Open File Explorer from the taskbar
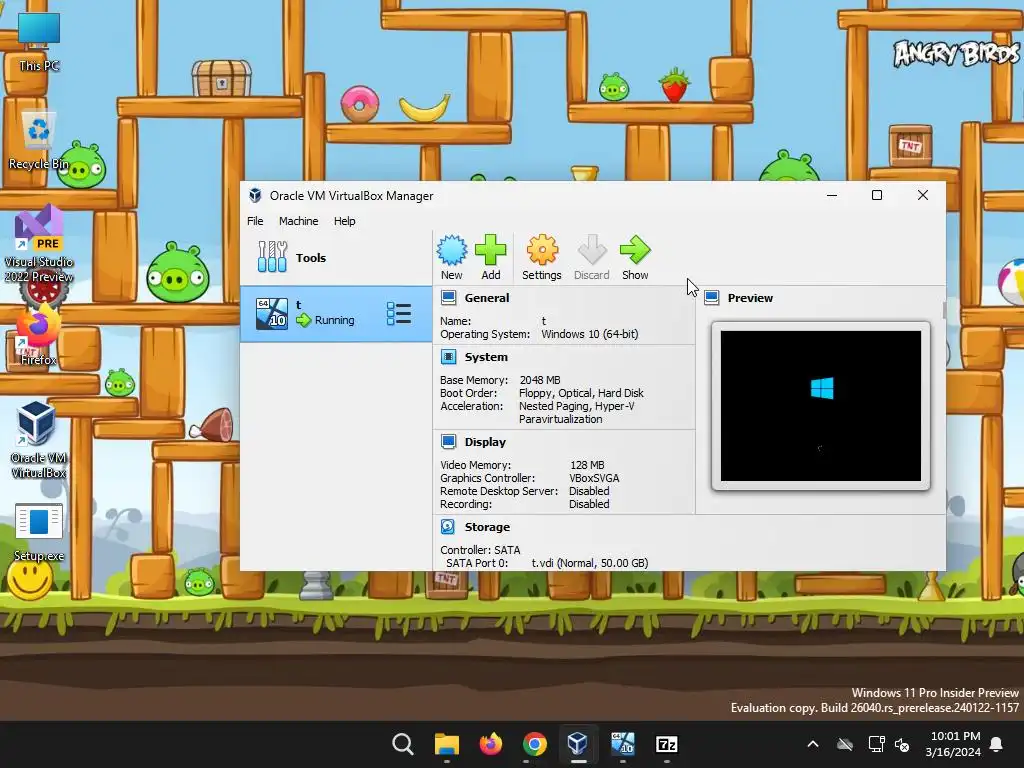 pyautogui.click(x=447, y=744)
